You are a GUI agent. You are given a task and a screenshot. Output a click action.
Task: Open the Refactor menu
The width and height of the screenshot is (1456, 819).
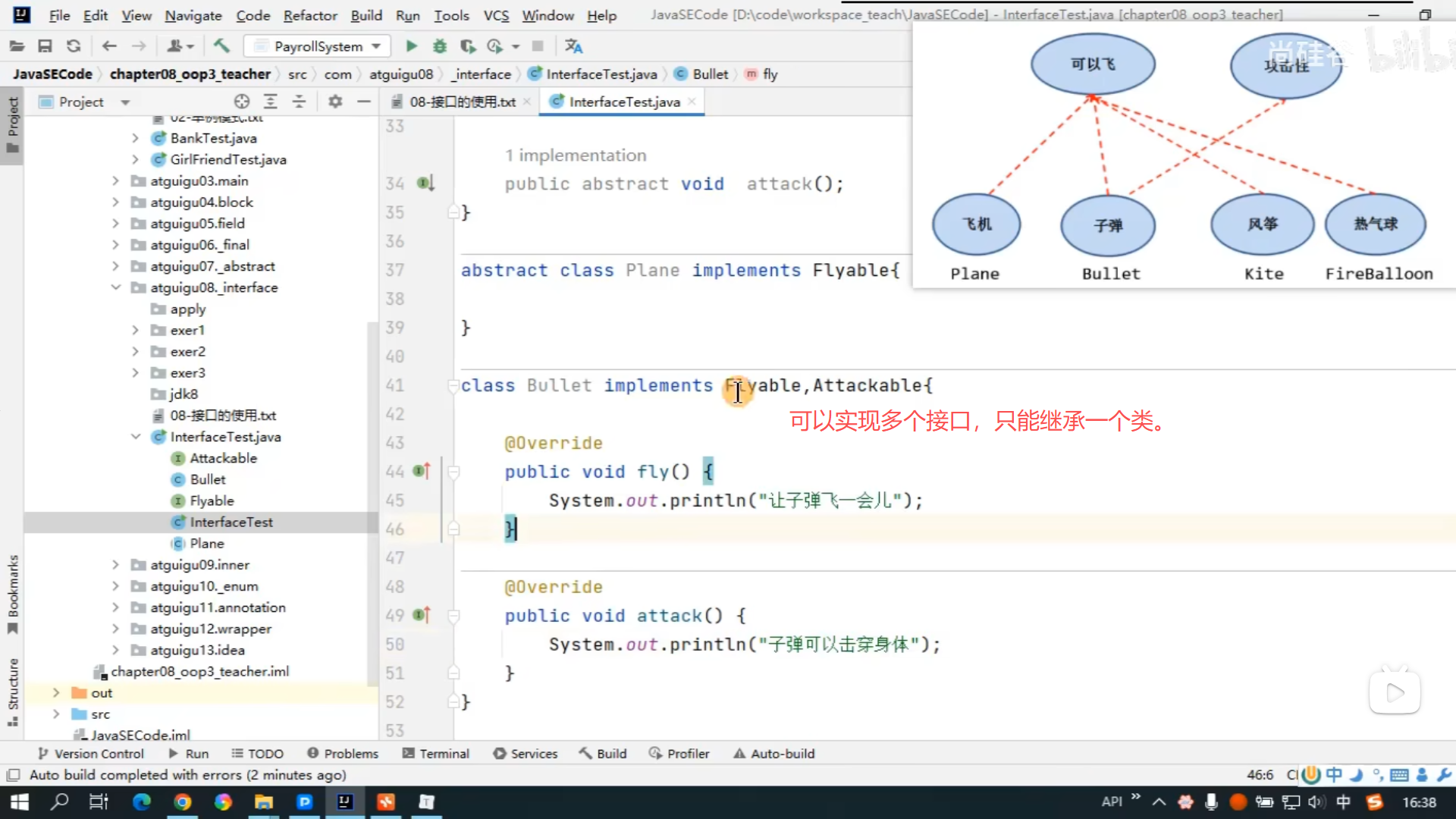[309, 15]
